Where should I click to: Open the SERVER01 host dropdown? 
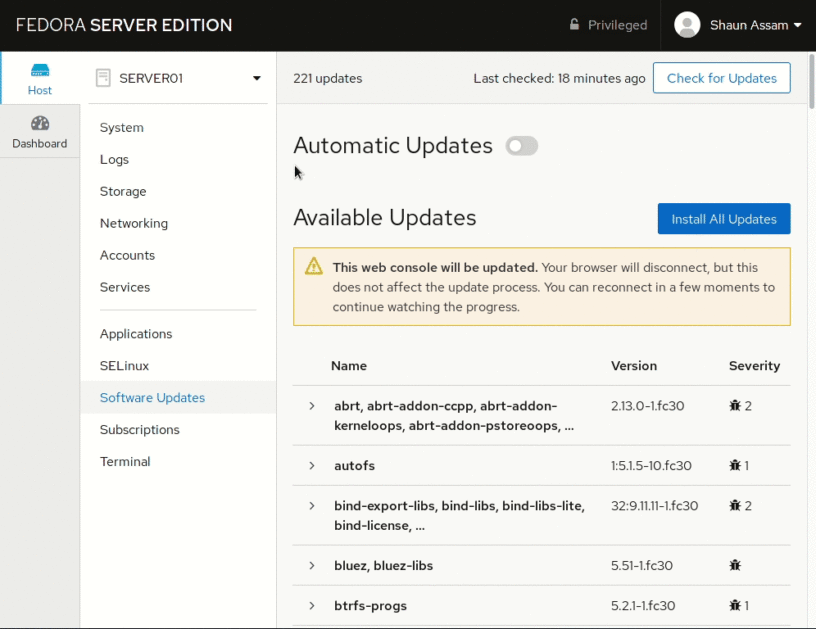coord(178,78)
